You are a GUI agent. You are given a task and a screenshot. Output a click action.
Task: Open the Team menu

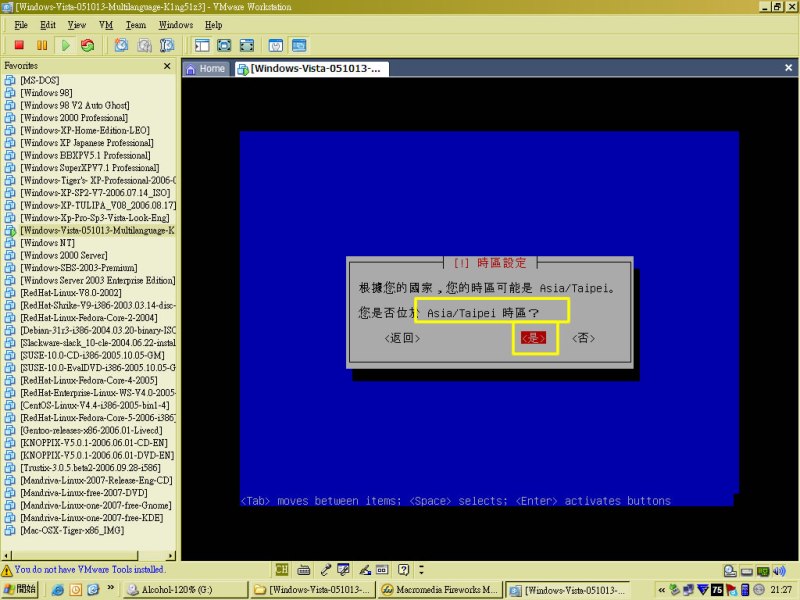pos(136,25)
